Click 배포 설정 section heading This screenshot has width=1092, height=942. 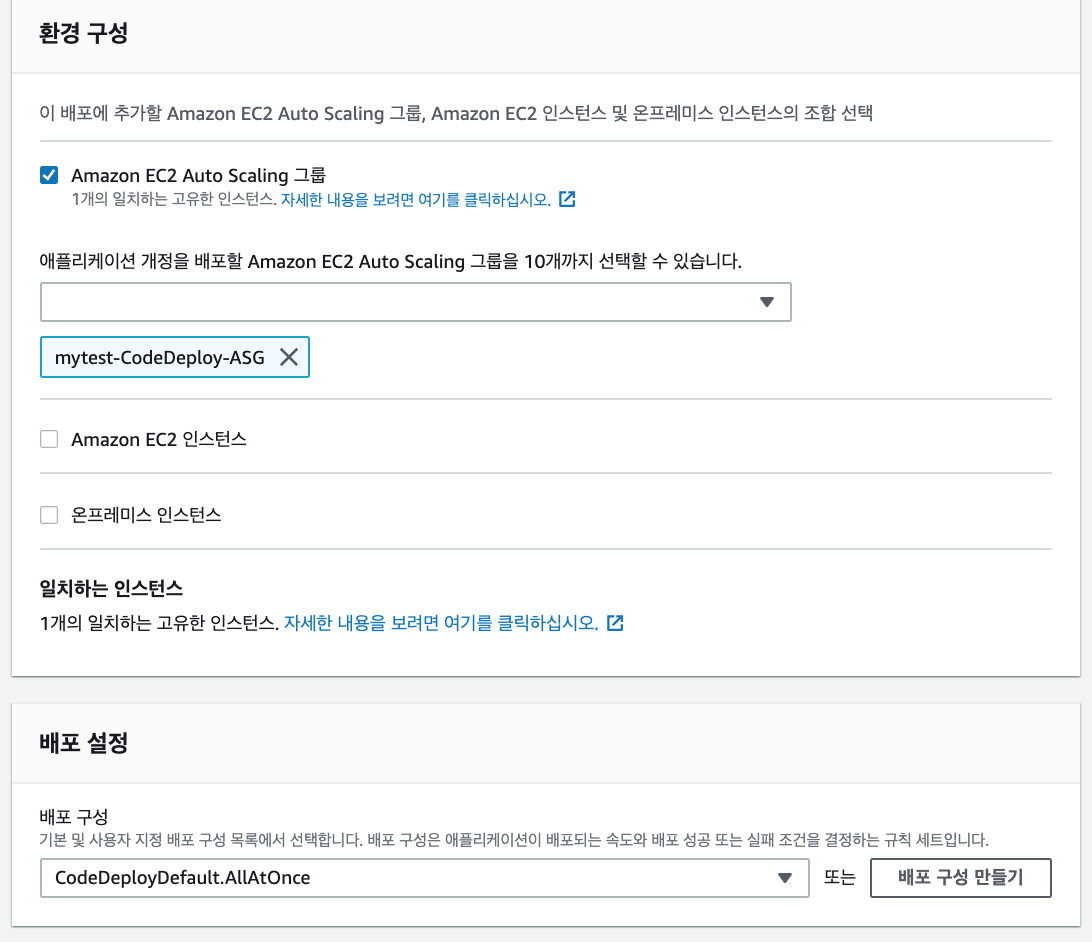(84, 742)
